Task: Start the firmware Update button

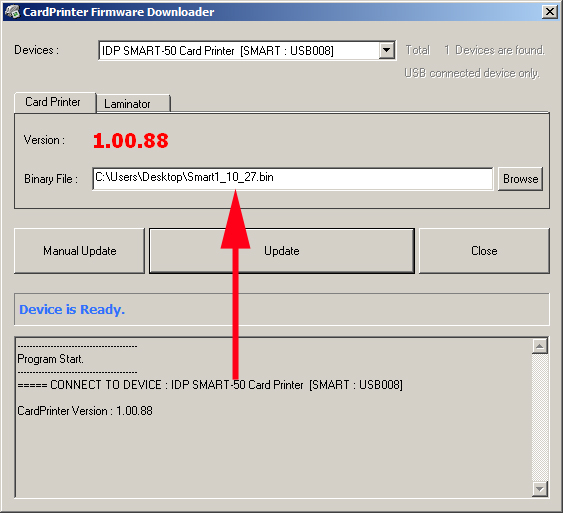Action: click(282, 251)
